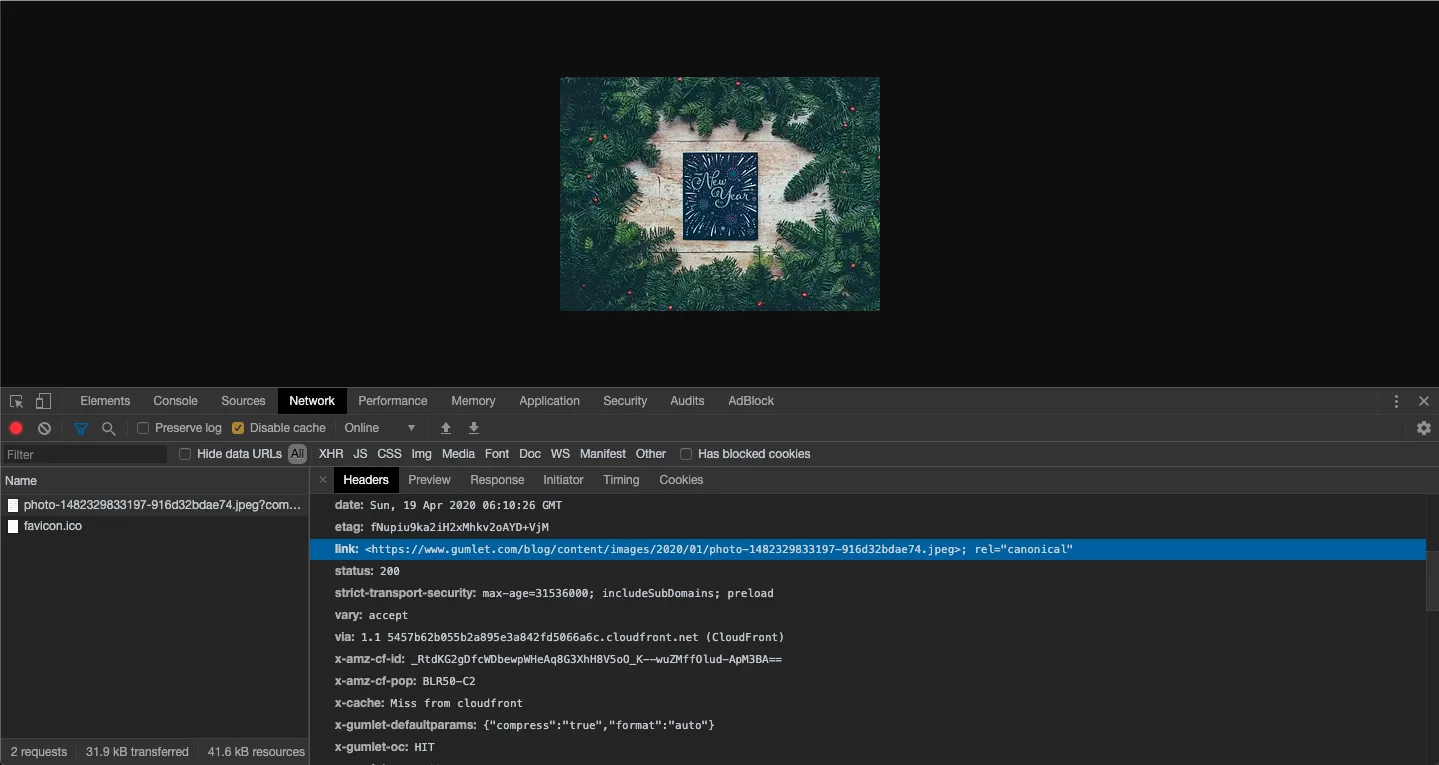Stop recording network log with red button
This screenshot has width=1439, height=765.
16,428
